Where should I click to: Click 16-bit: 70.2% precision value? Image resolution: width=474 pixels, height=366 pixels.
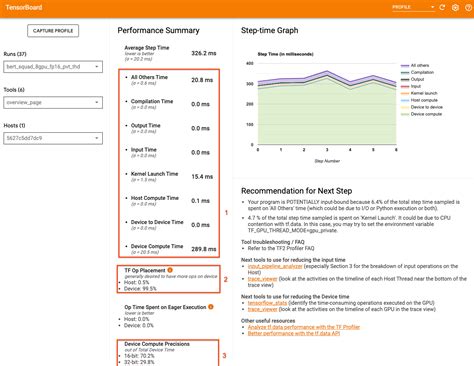(139, 356)
